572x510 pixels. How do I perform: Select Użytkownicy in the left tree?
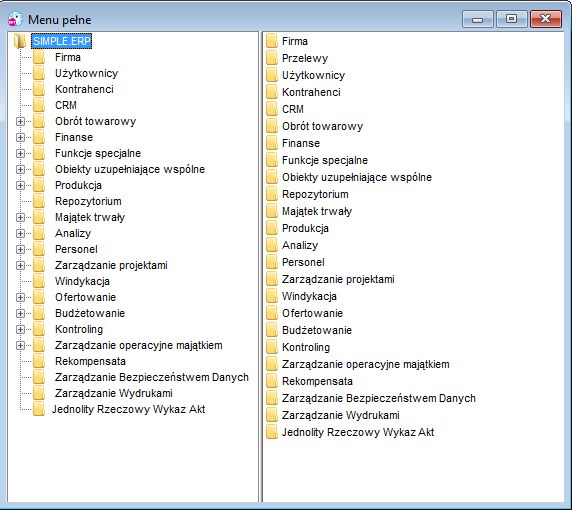tap(86, 73)
